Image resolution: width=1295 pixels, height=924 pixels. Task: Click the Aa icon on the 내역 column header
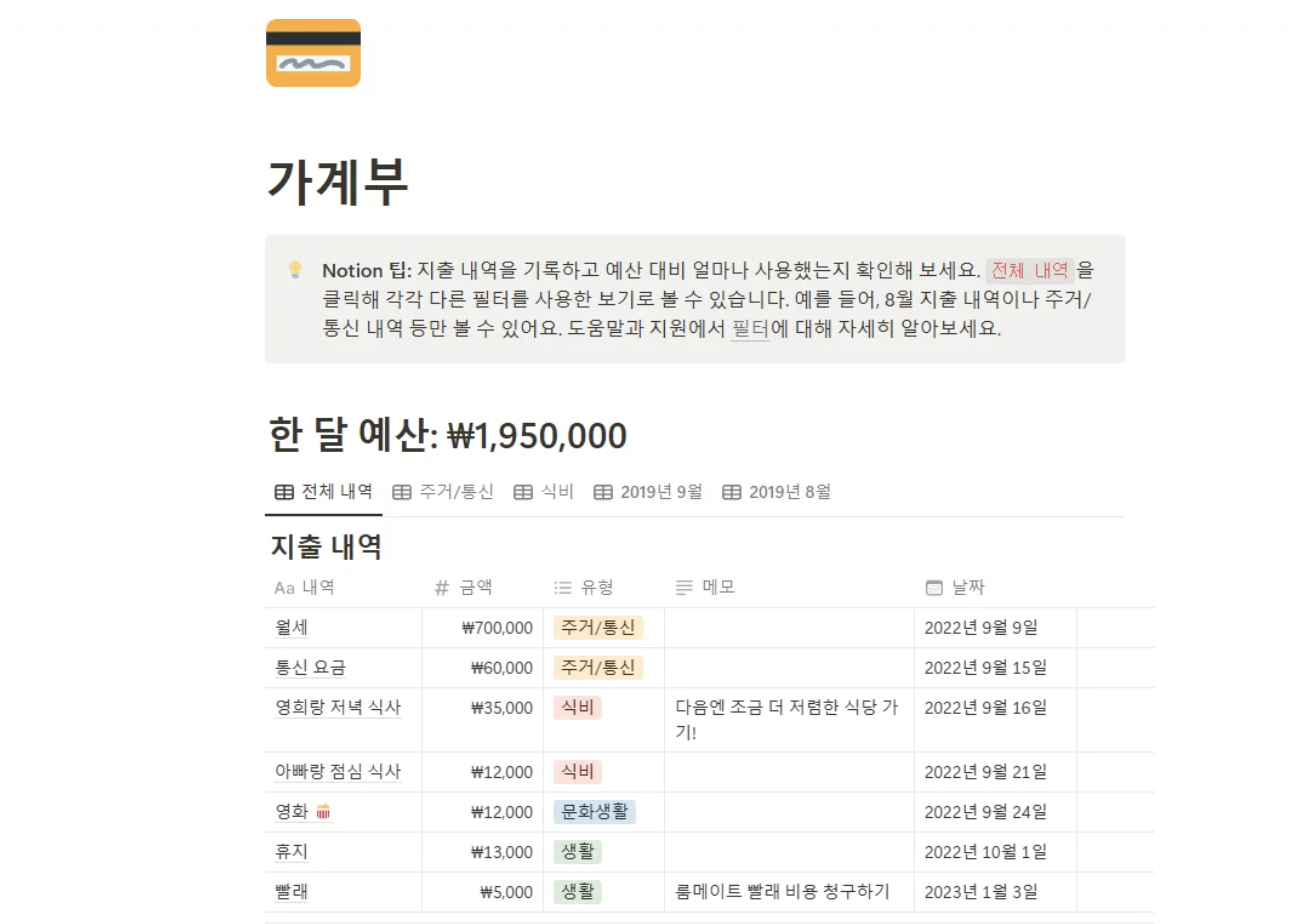pyautogui.click(x=282, y=587)
